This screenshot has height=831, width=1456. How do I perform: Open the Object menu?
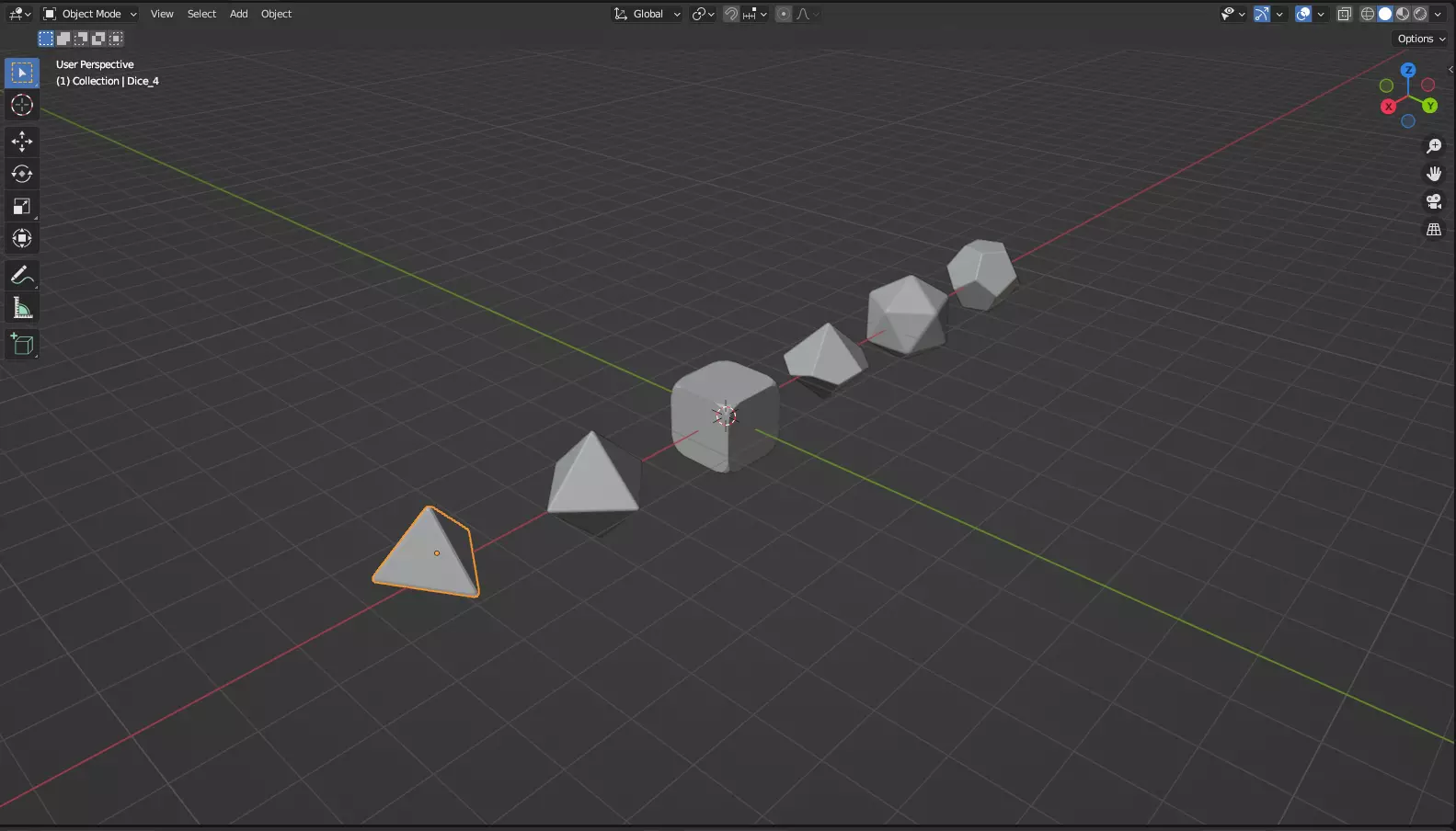(x=276, y=14)
